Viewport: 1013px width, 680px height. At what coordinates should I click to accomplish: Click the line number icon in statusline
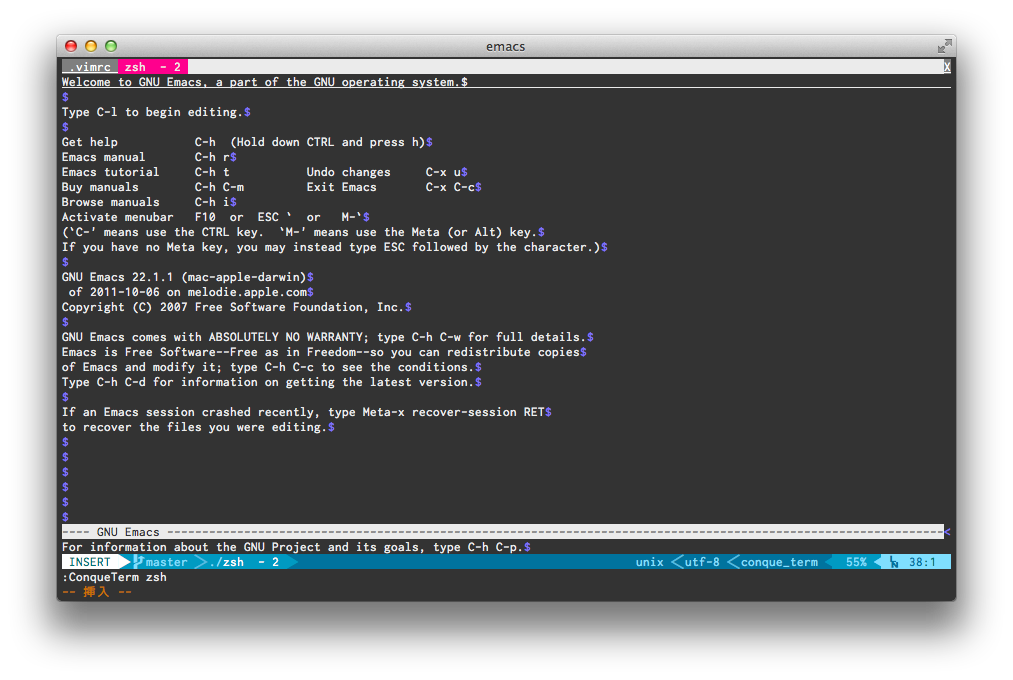[894, 562]
